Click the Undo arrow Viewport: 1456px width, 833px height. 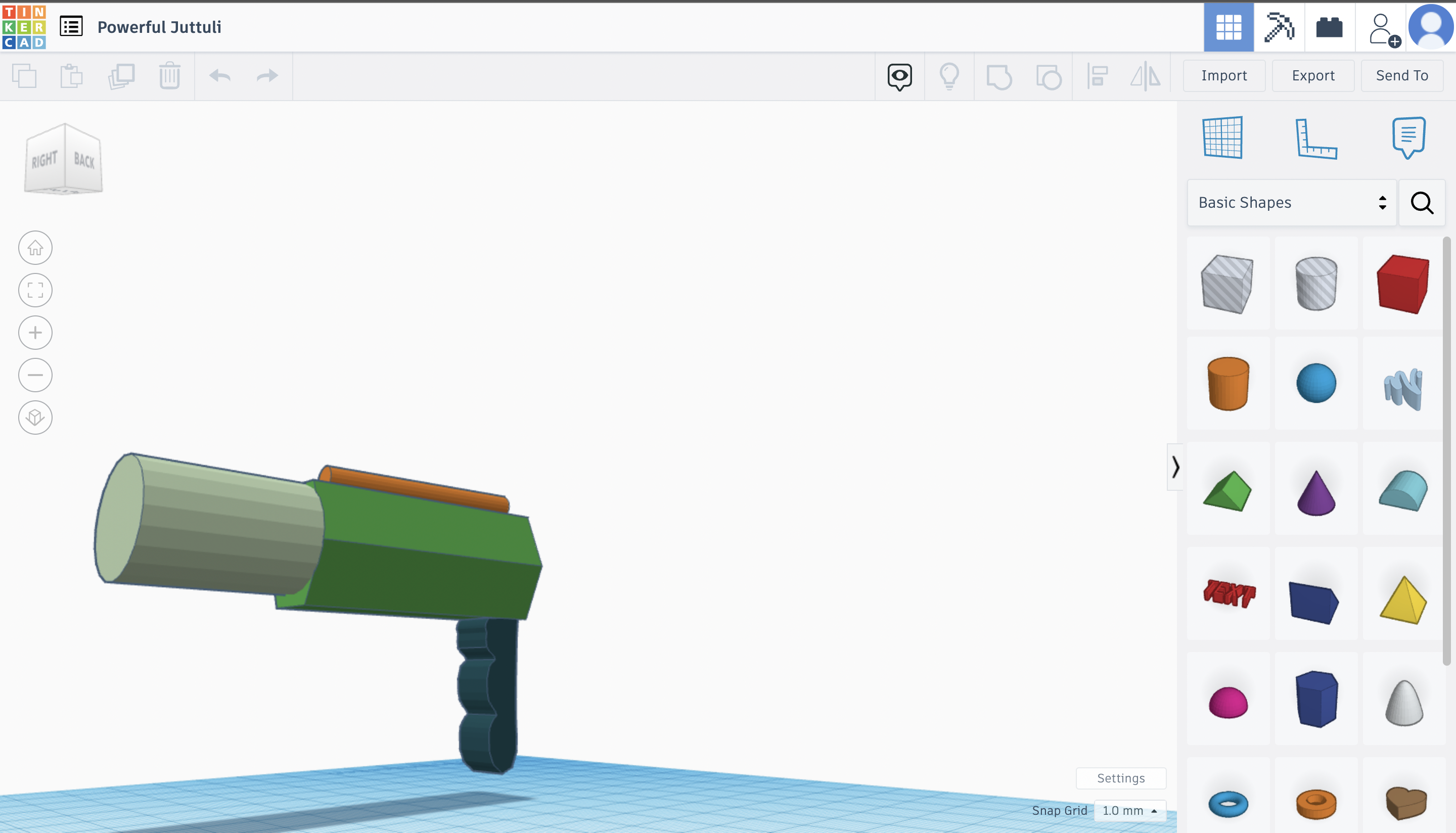[x=220, y=75]
